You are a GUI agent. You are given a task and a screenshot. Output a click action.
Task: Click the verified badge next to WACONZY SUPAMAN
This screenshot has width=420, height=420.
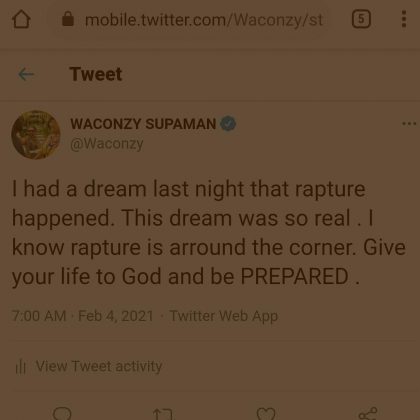(x=228, y=124)
